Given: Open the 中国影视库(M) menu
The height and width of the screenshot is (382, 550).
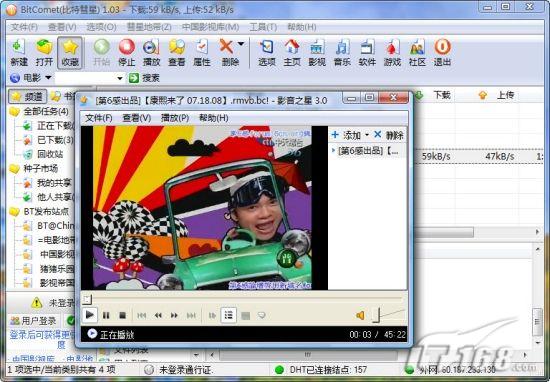Looking at the screenshot, I should click(210, 27).
